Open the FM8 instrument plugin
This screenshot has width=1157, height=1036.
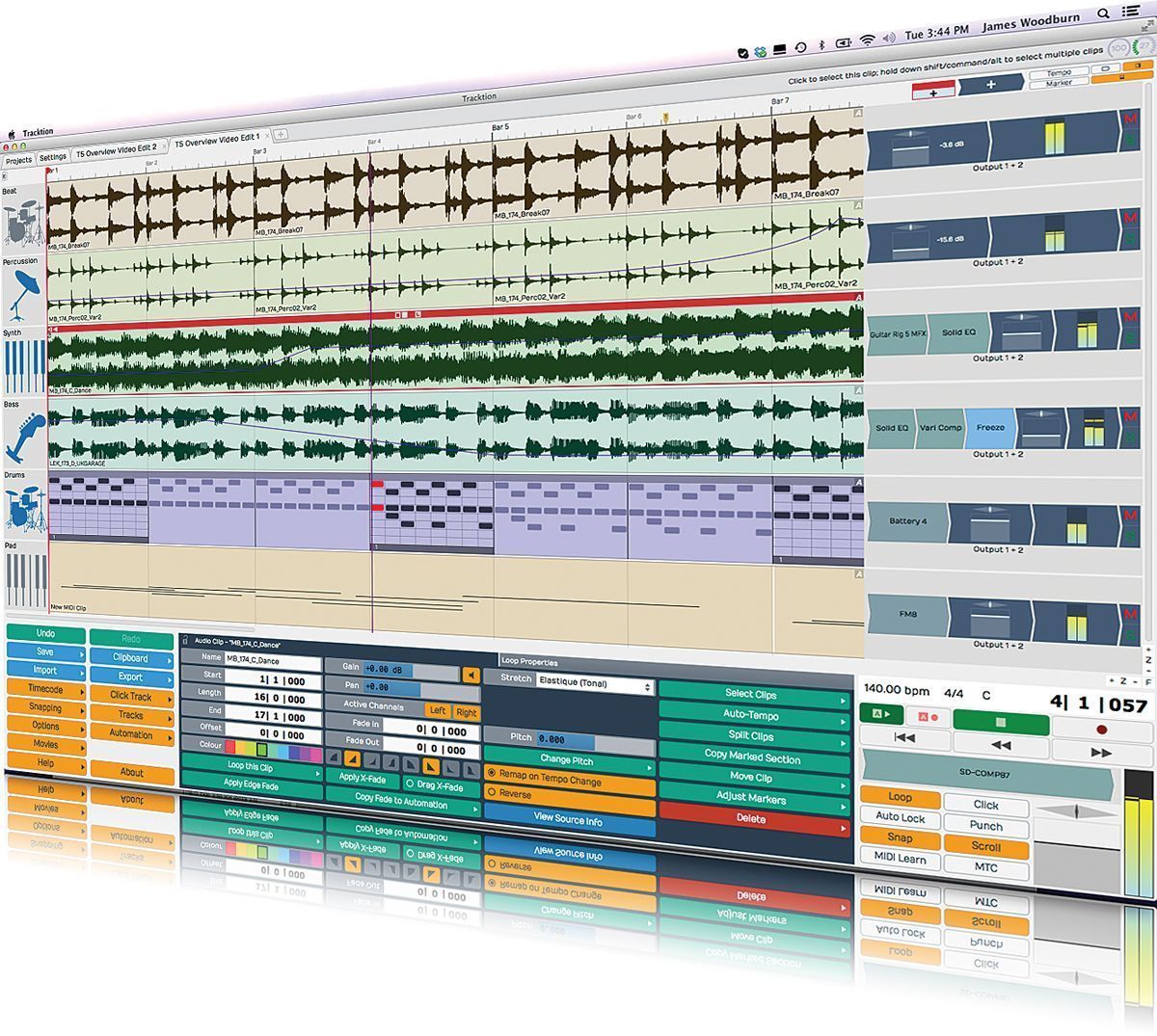tap(906, 615)
